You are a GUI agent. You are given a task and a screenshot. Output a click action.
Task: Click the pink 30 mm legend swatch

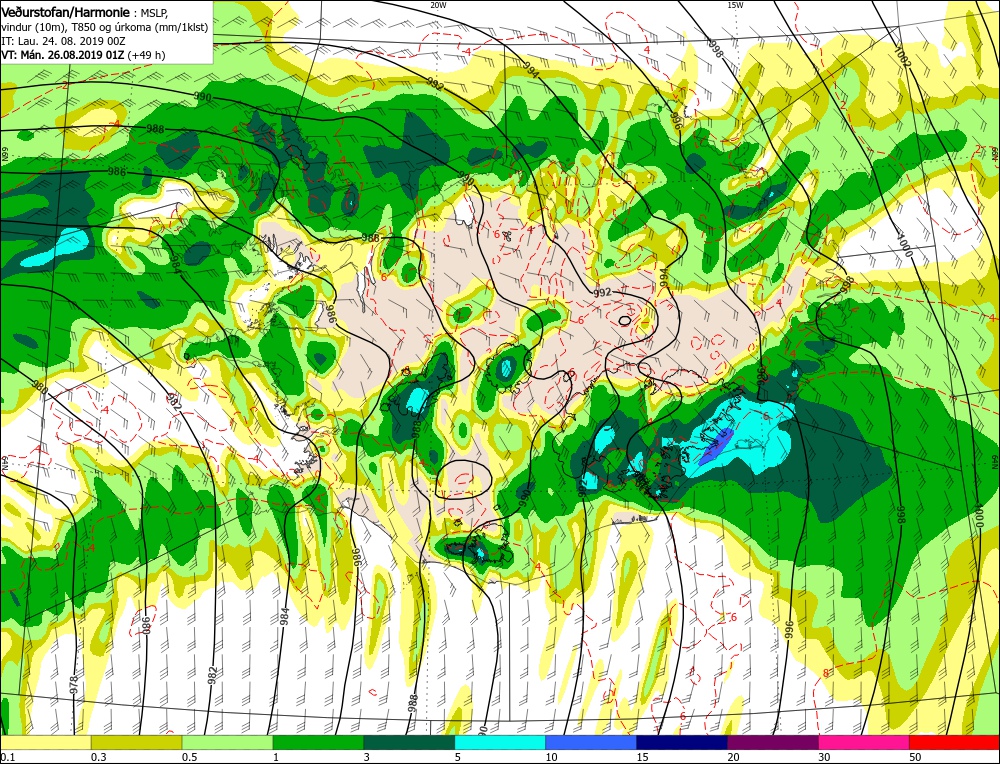tap(864, 742)
